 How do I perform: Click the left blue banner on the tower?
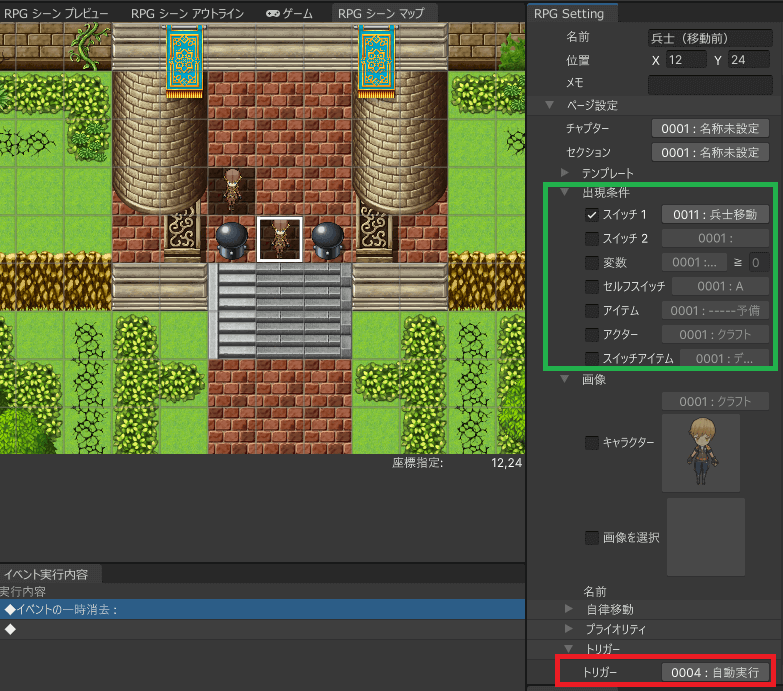pos(184,59)
